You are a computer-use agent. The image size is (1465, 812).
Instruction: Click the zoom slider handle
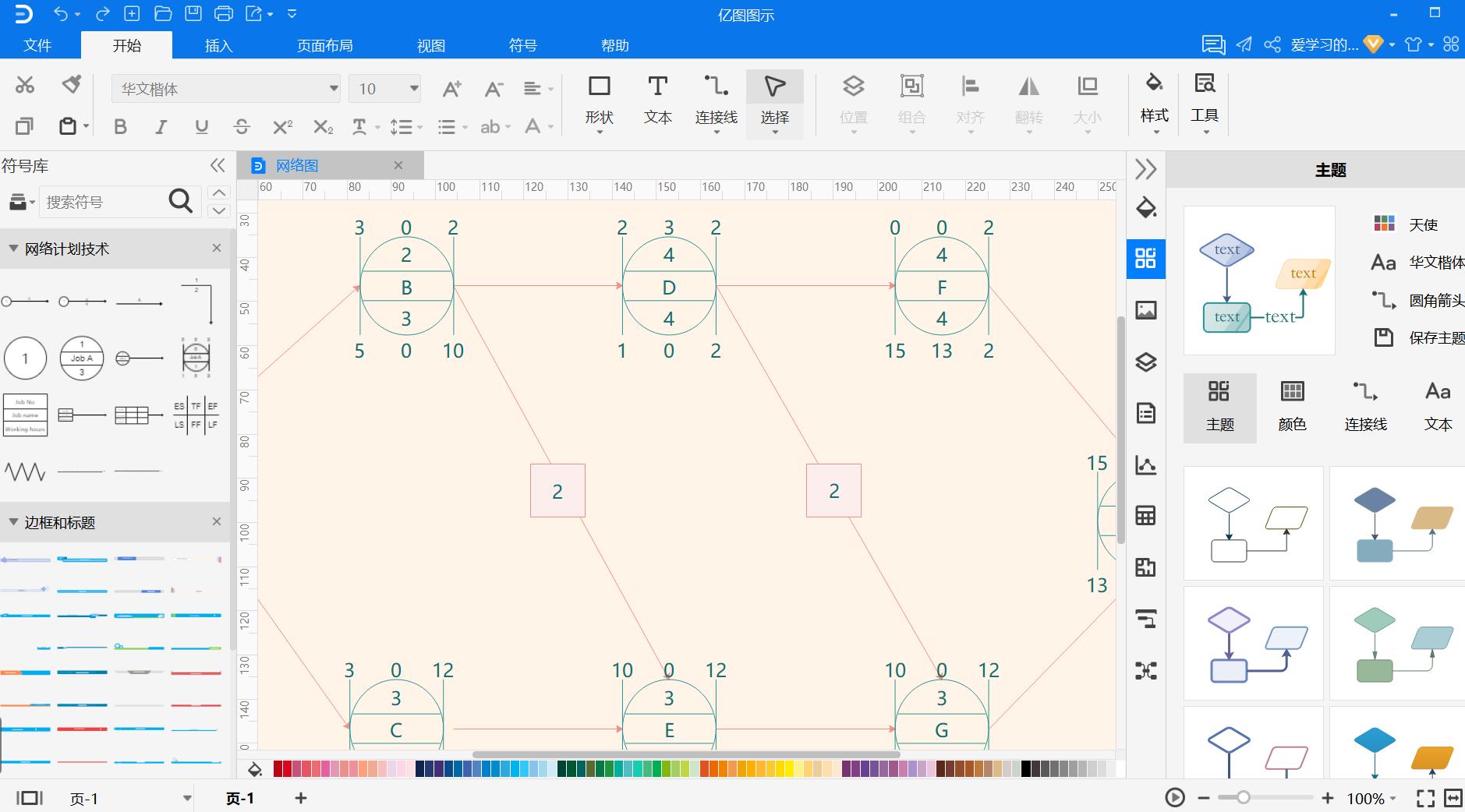1243,797
